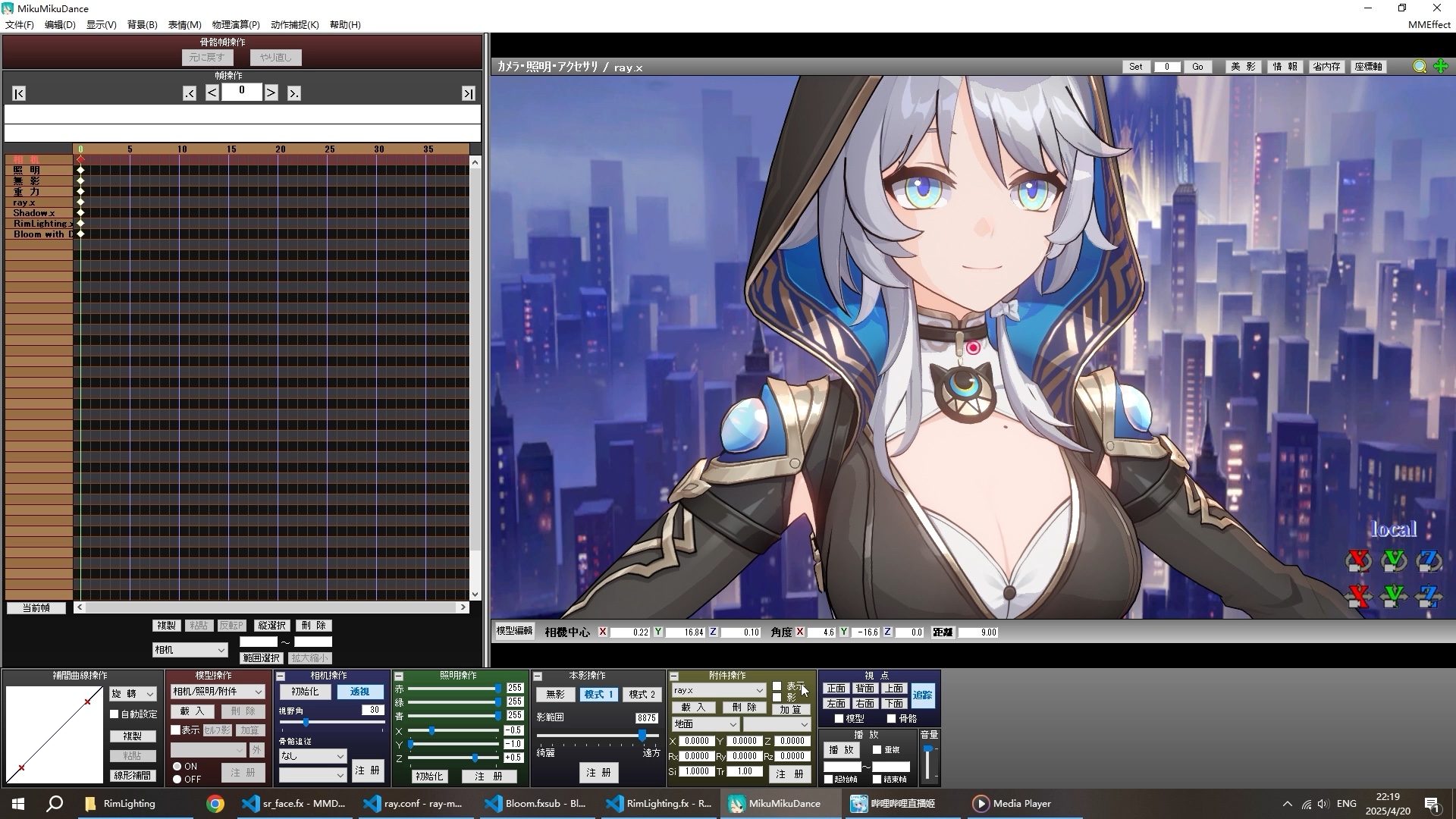Click the frame number input field
Image resolution: width=1456 pixels, height=819 pixels.
pos(241,93)
